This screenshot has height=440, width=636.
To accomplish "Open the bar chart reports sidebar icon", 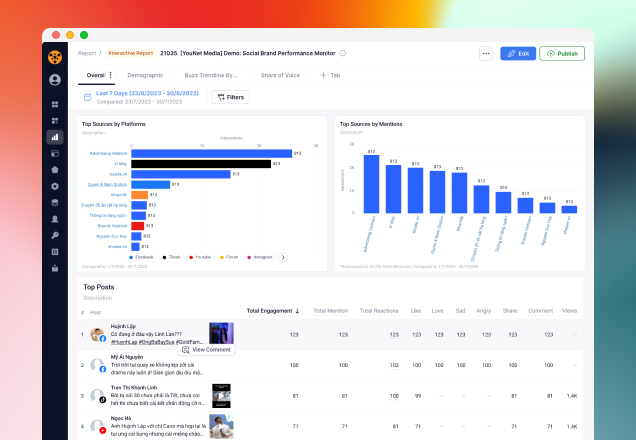I will click(x=54, y=137).
